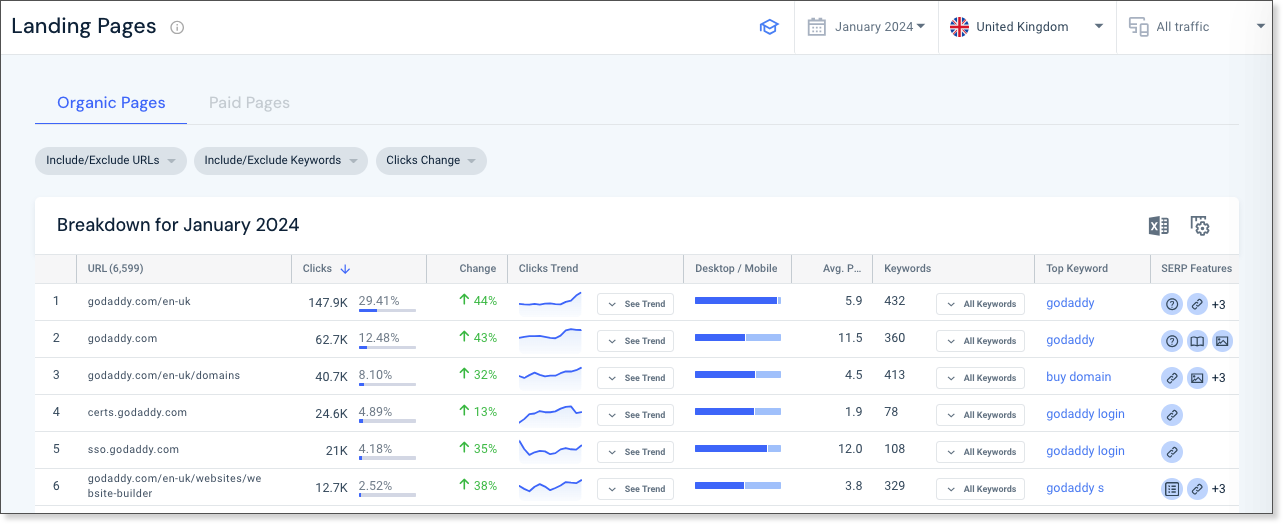Expand All Keywords in godaddy.com row
Image resolution: width=1283 pixels, height=524 pixels.
pyautogui.click(x=980, y=341)
